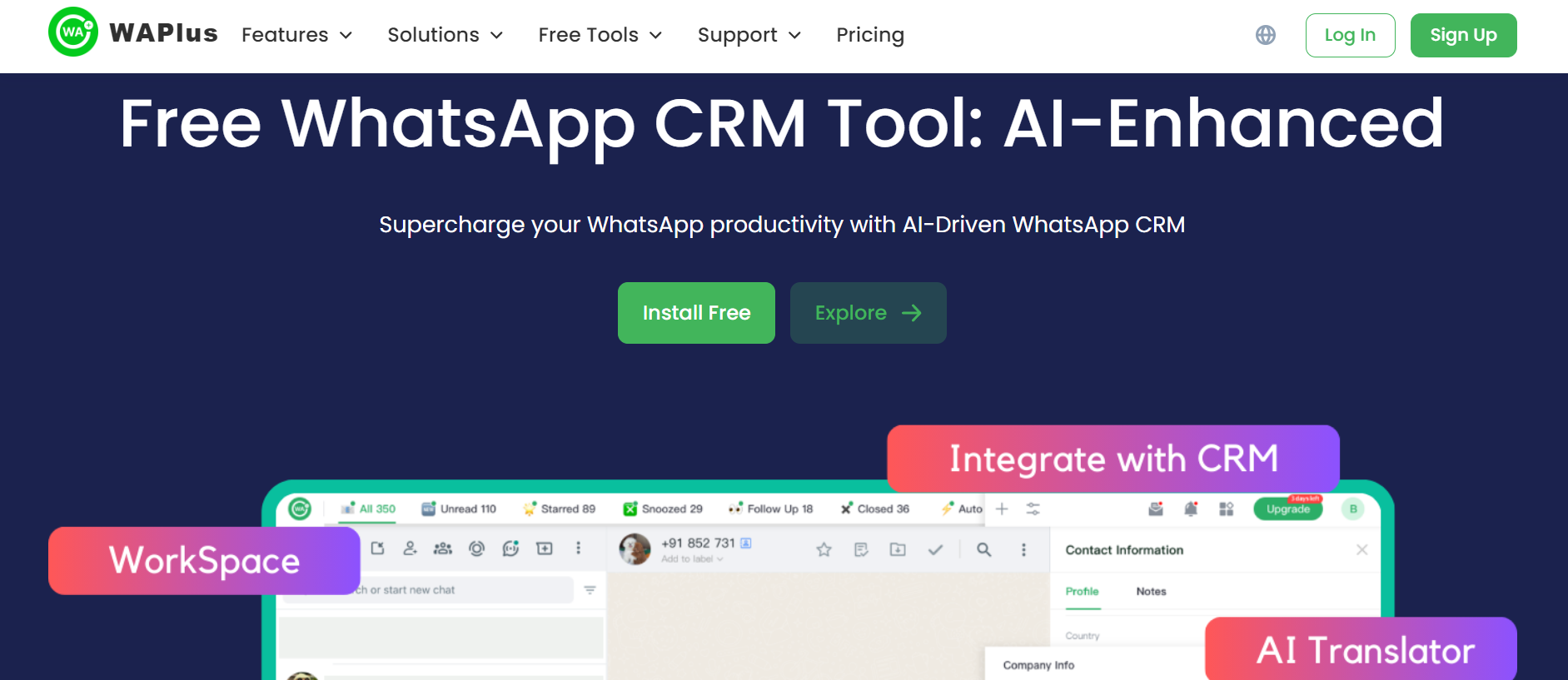Open the Pricing page

[870, 35]
